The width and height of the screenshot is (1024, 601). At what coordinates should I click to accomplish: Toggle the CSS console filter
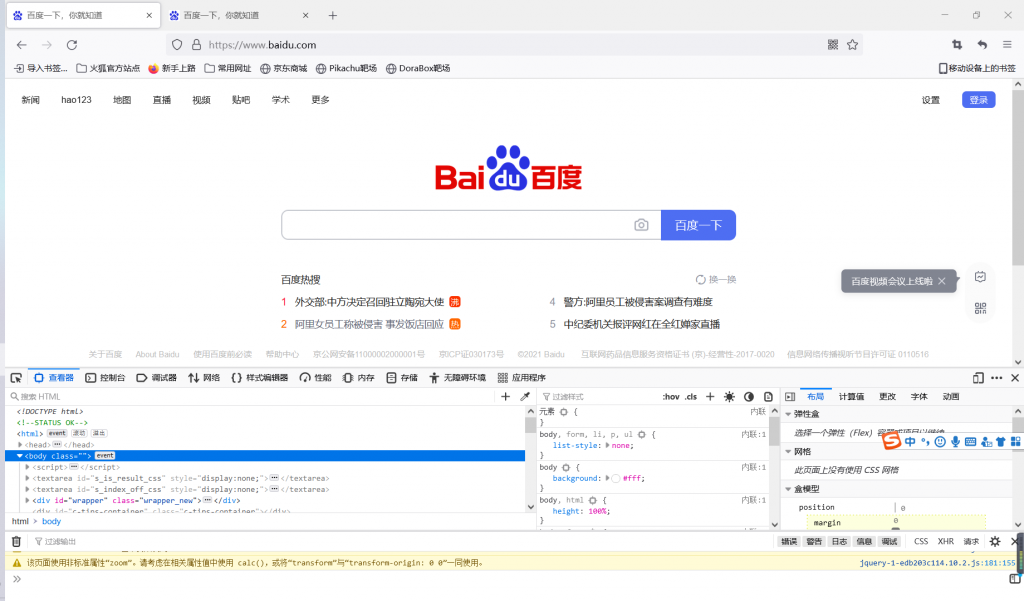coord(921,542)
